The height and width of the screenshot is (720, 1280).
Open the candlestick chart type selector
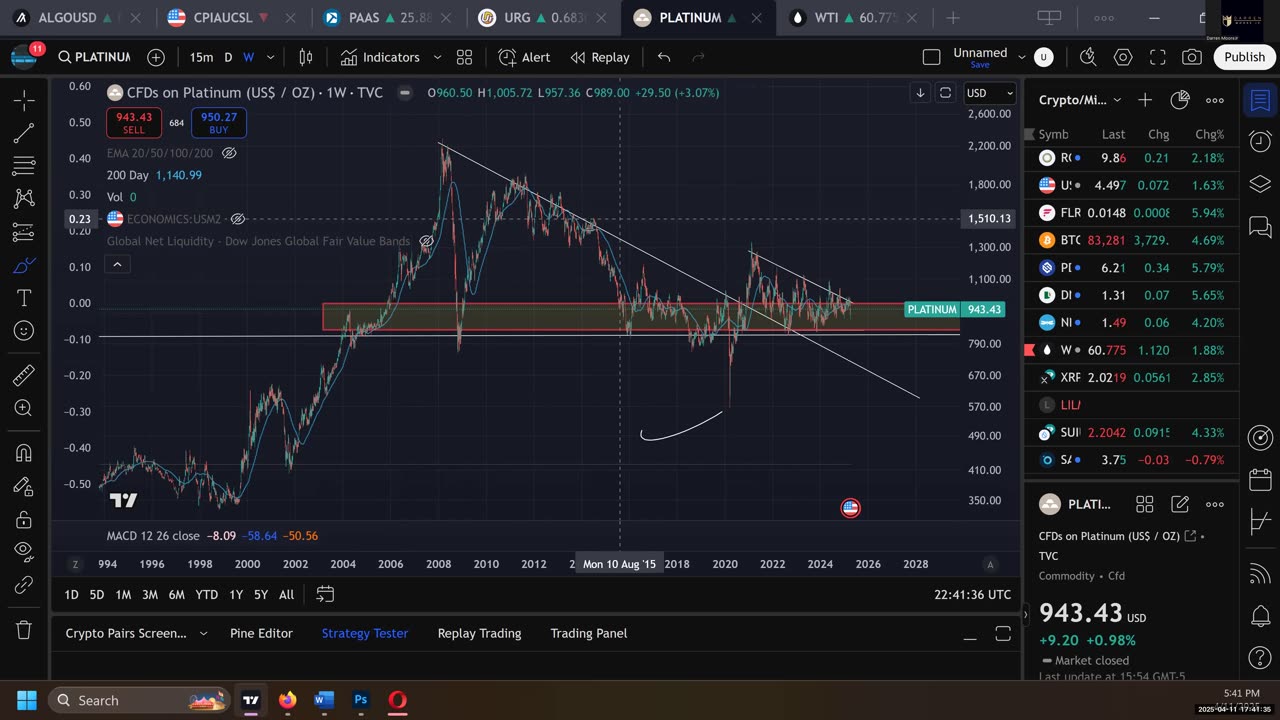[x=306, y=57]
